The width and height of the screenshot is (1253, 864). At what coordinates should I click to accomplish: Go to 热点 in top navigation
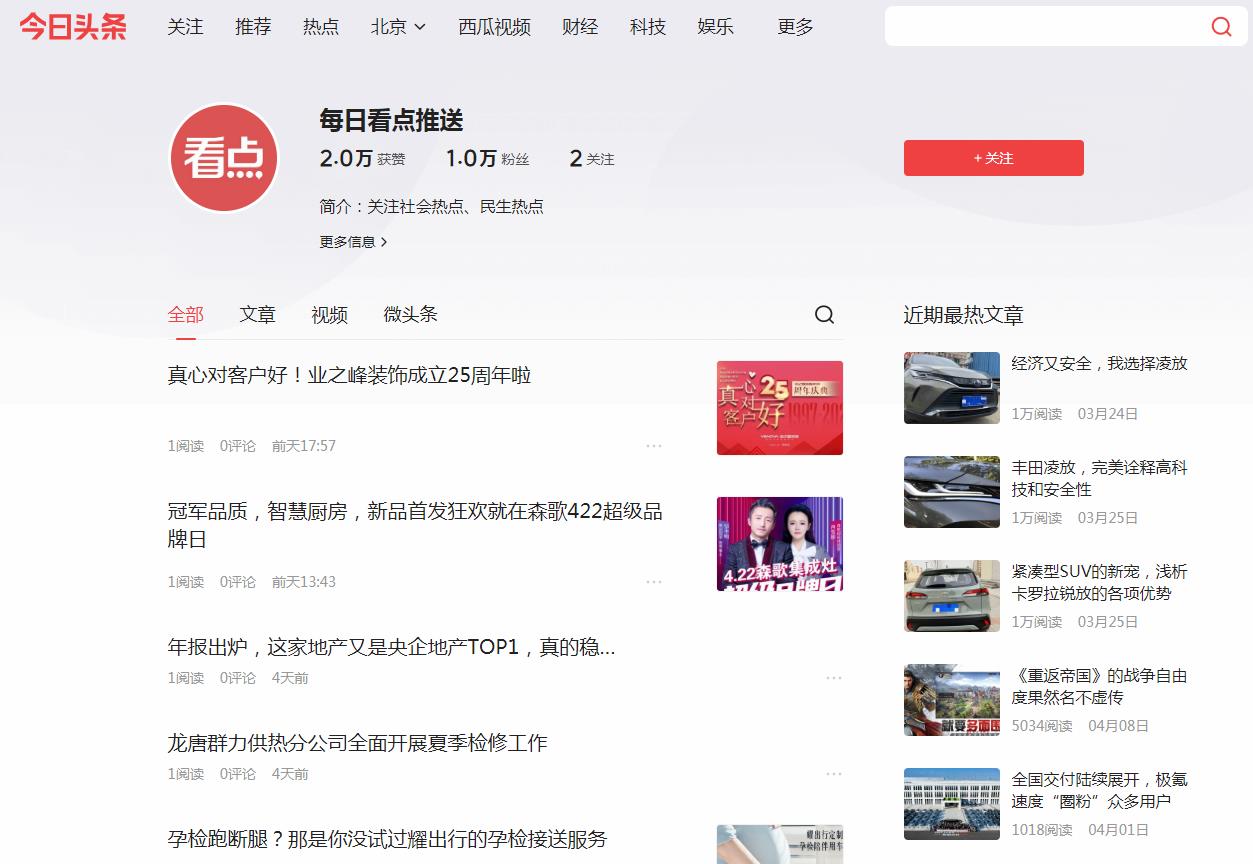321,27
